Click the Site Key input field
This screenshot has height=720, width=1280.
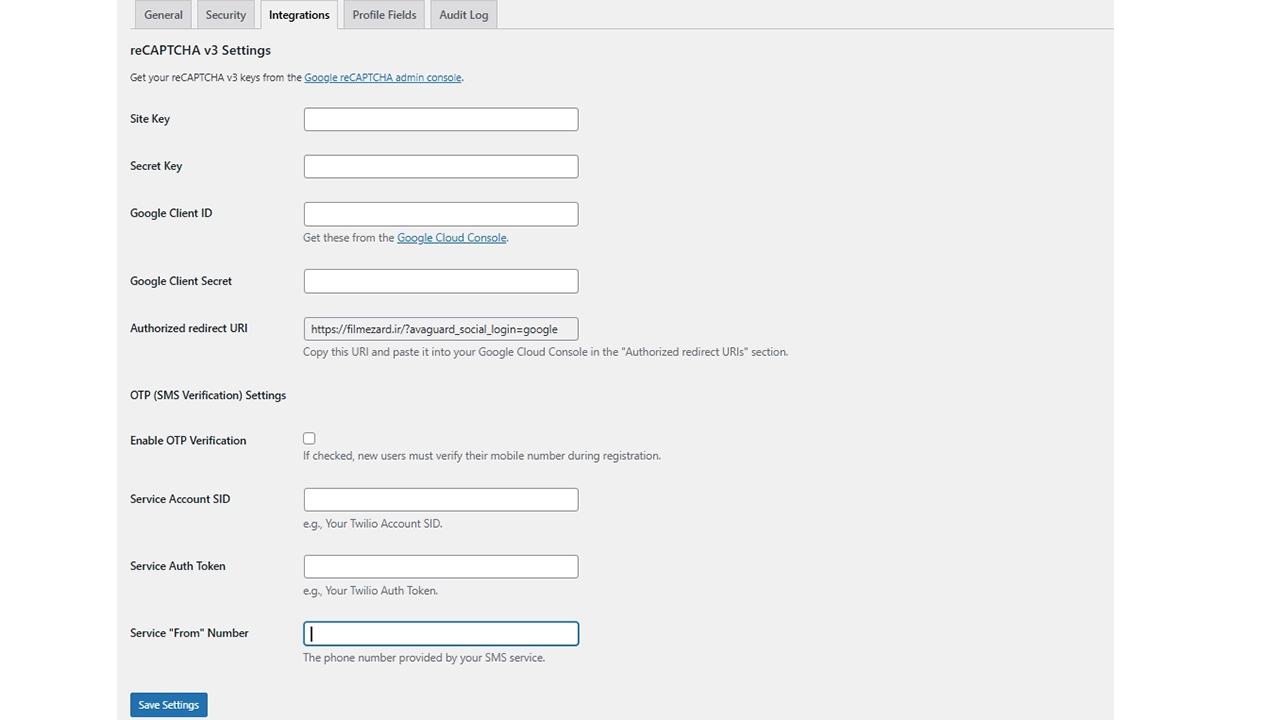(441, 119)
